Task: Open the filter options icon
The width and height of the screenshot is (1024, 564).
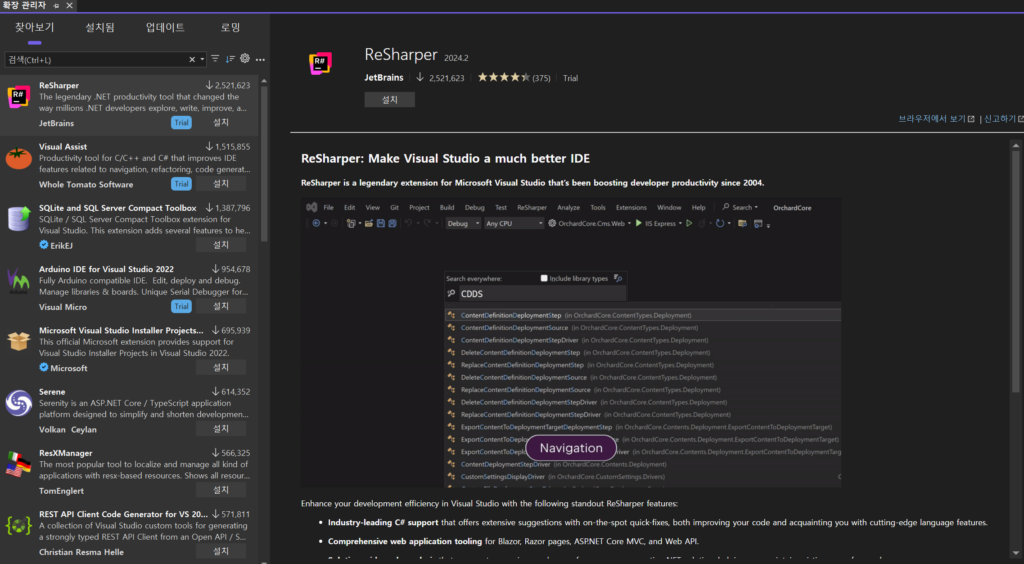Action: (x=215, y=59)
